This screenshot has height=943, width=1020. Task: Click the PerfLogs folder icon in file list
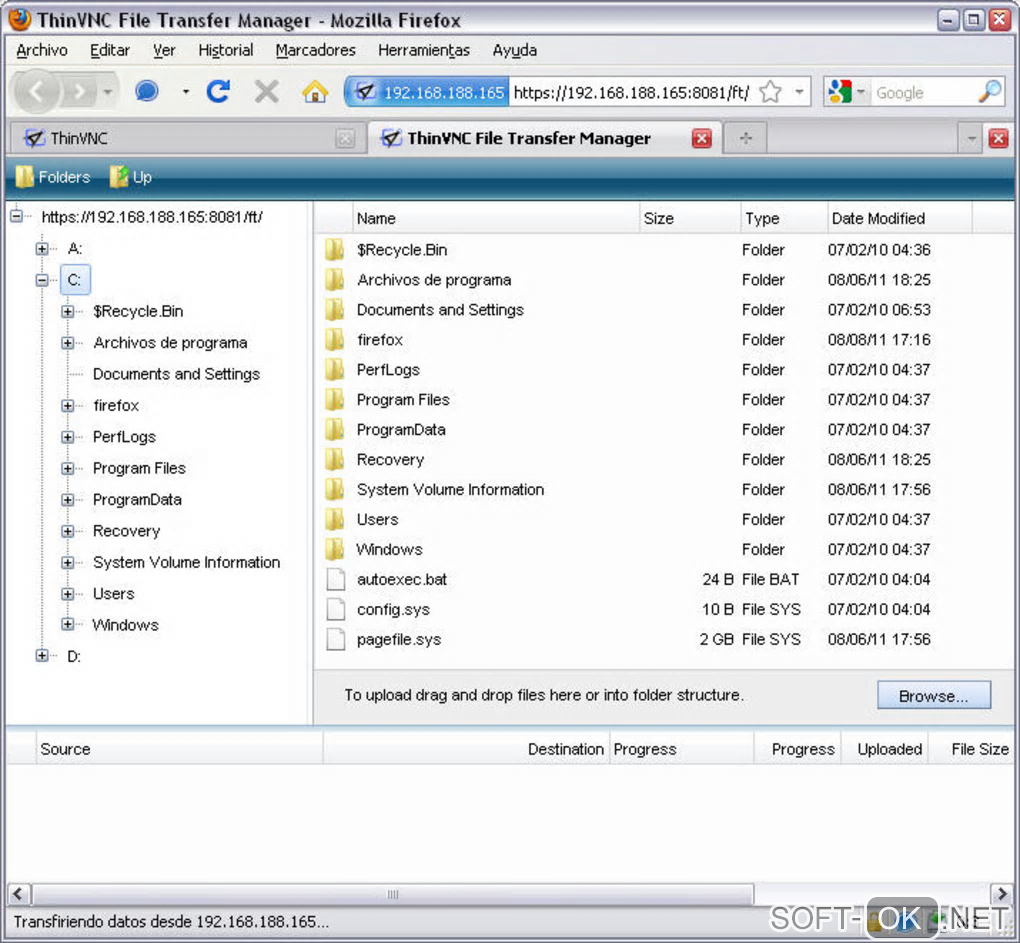pyautogui.click(x=334, y=369)
